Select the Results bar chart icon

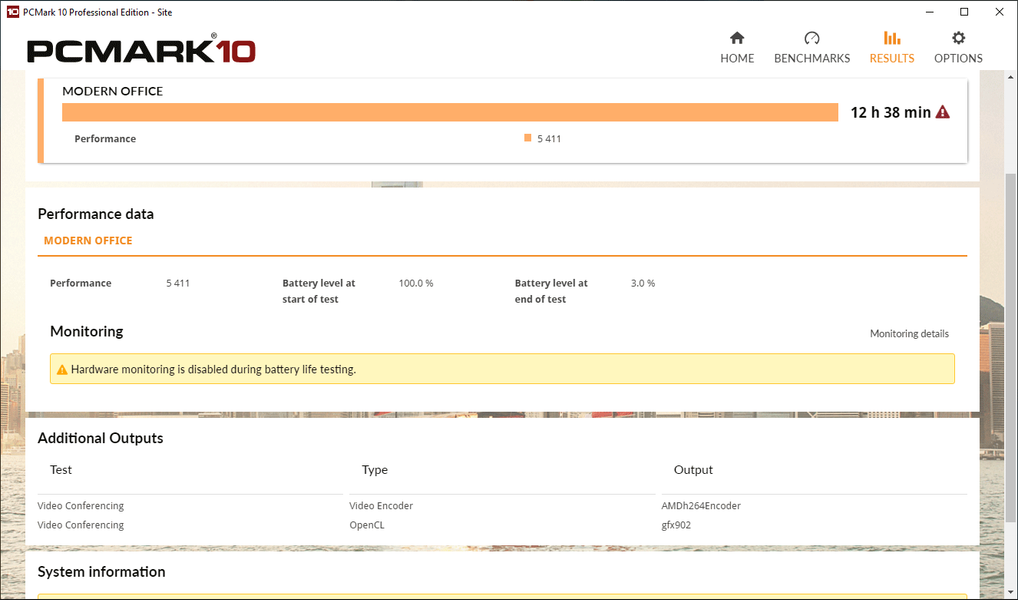[x=891, y=38]
